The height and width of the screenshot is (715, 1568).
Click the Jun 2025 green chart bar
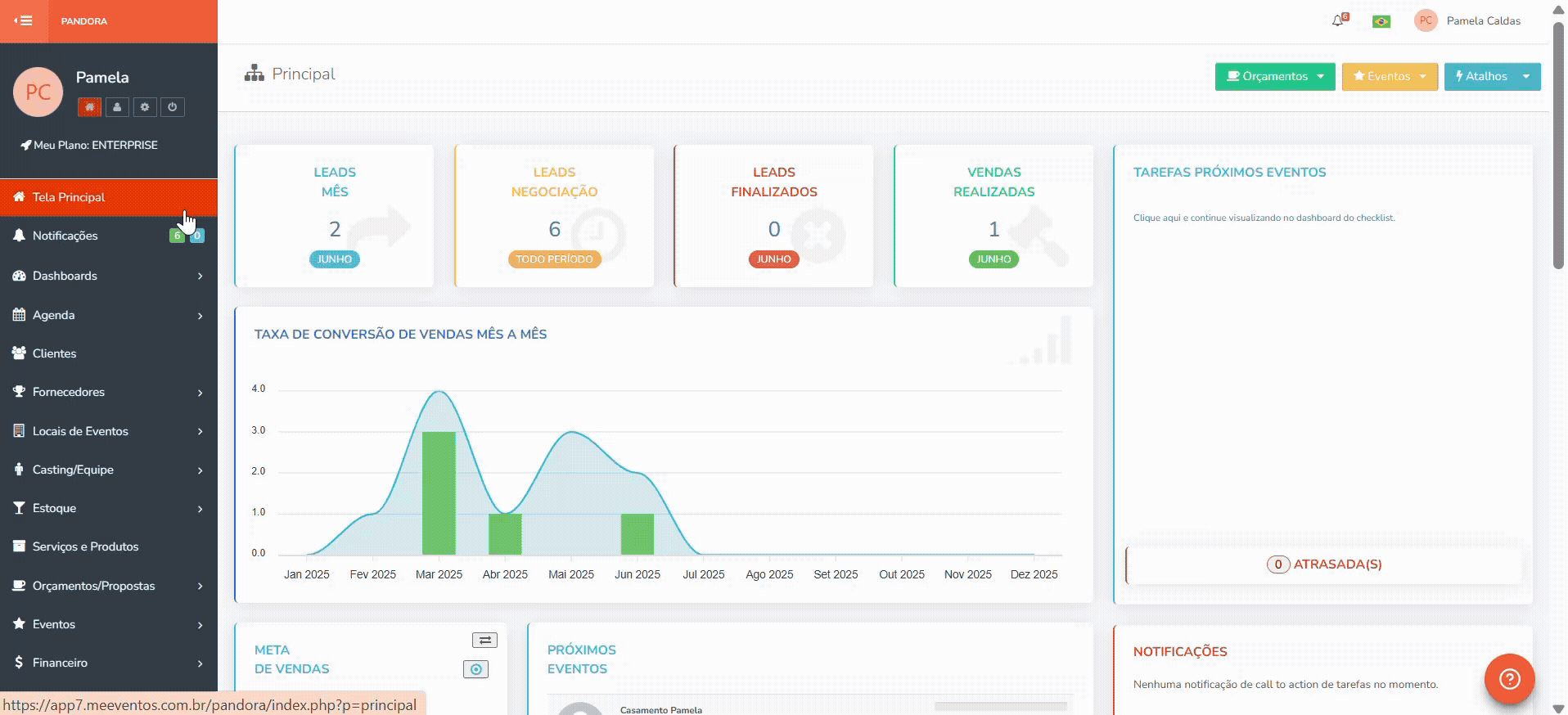(638, 534)
